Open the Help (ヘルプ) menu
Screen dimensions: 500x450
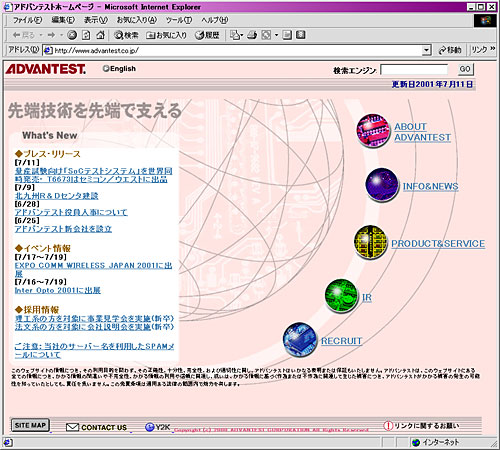click(x=215, y=20)
